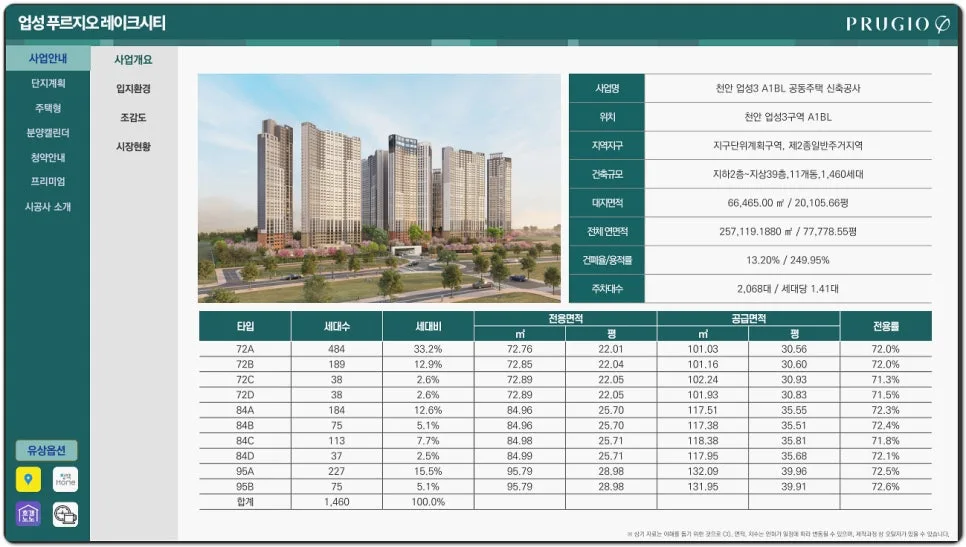Screen dimensions: 966x547
Task: Switch to the 시장현황 submenu tab
Action: (134, 147)
